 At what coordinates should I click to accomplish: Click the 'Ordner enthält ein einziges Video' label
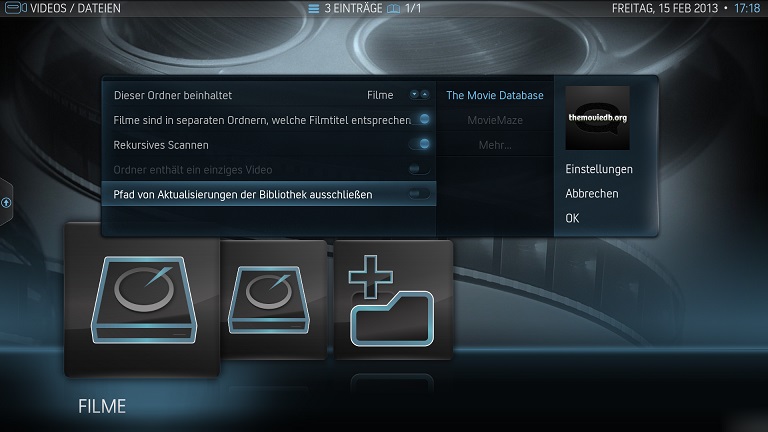coord(192,170)
